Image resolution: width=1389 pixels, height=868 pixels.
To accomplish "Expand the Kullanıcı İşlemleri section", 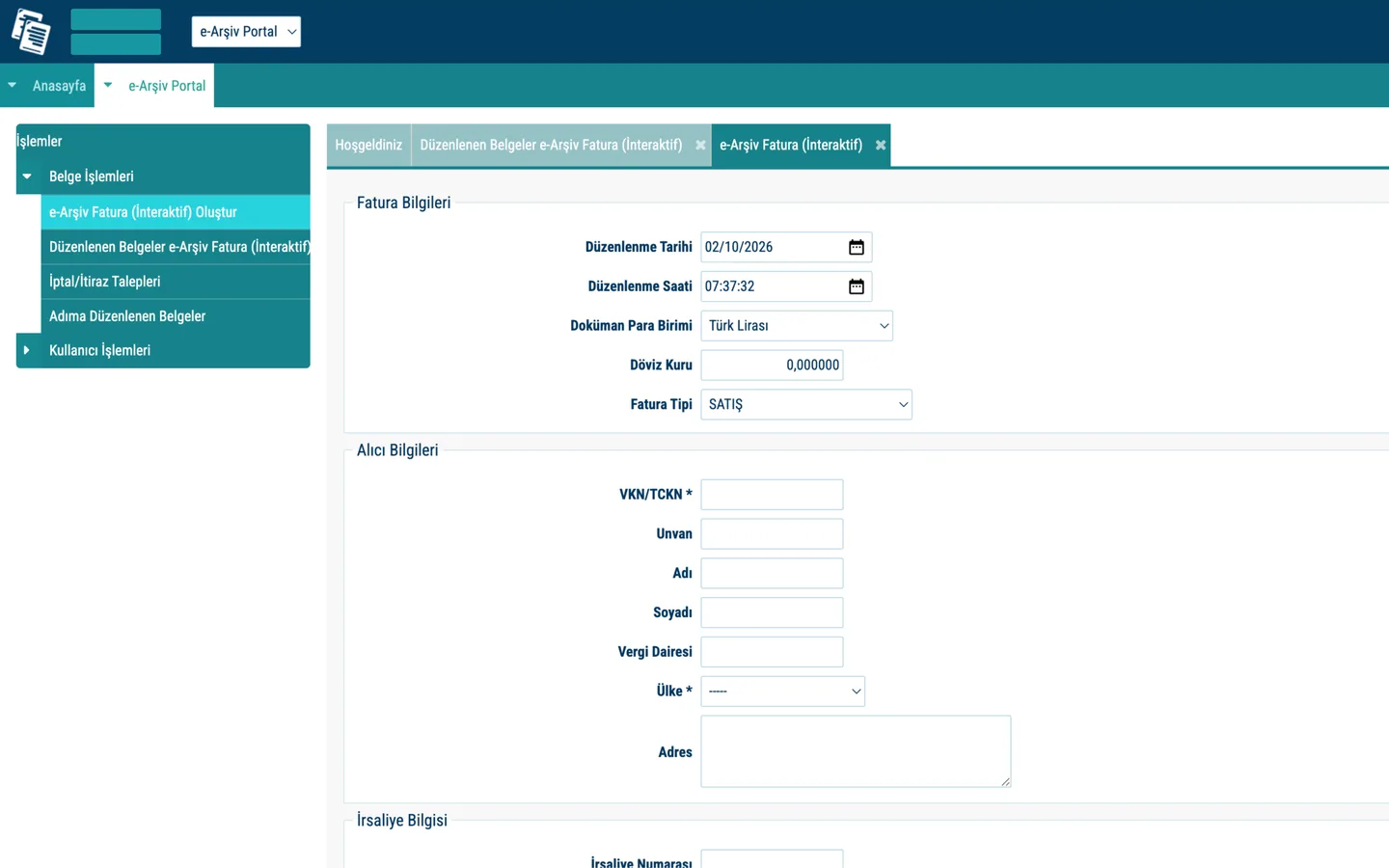I will (x=27, y=350).
